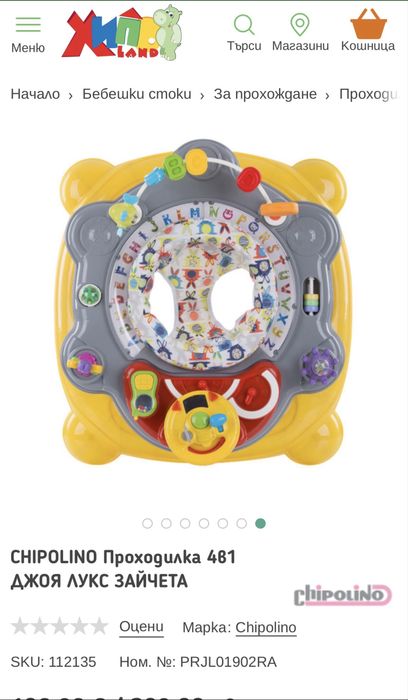Viewport: 408px width, 700px height.
Task: Show first product image dot
Action: tap(147, 523)
